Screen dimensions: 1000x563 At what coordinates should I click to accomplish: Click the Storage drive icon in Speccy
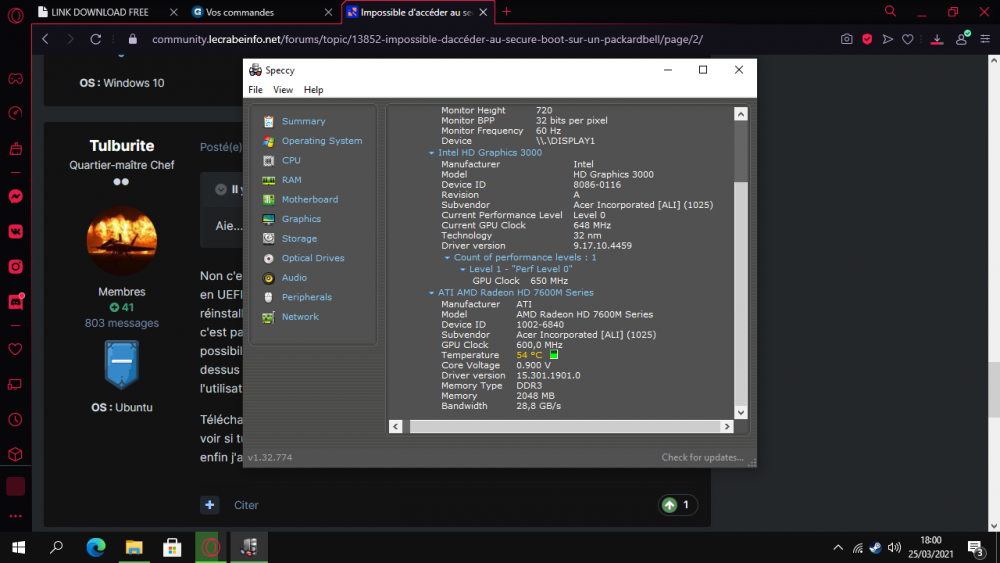[x=268, y=238]
